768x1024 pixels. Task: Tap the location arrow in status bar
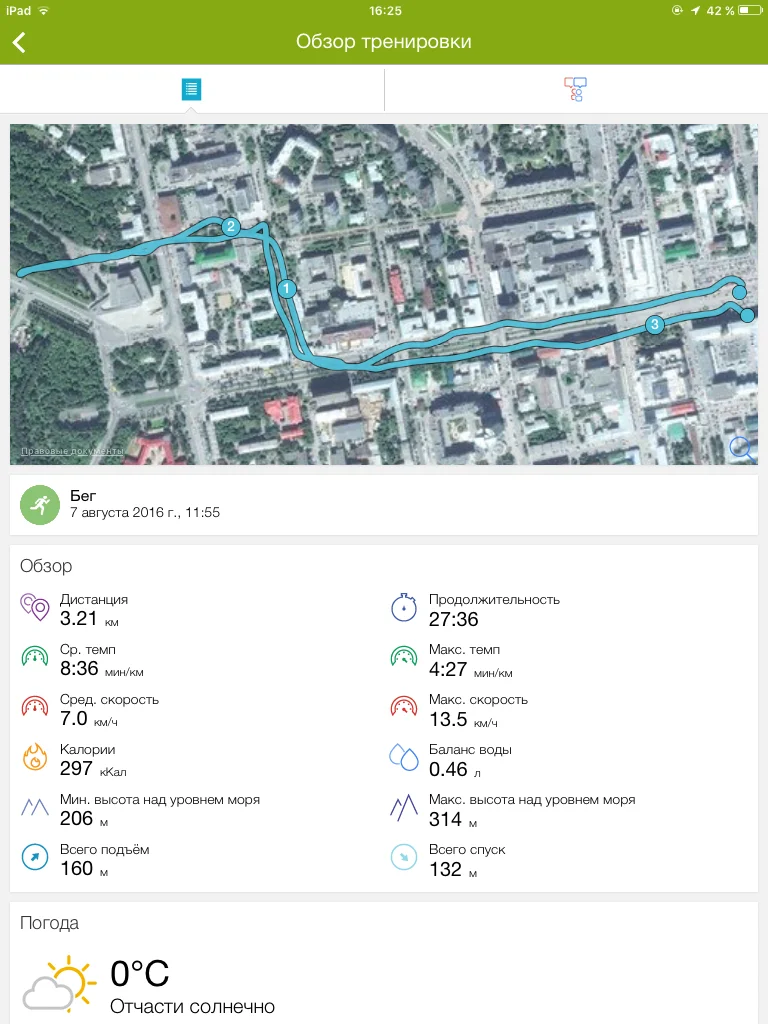click(695, 10)
